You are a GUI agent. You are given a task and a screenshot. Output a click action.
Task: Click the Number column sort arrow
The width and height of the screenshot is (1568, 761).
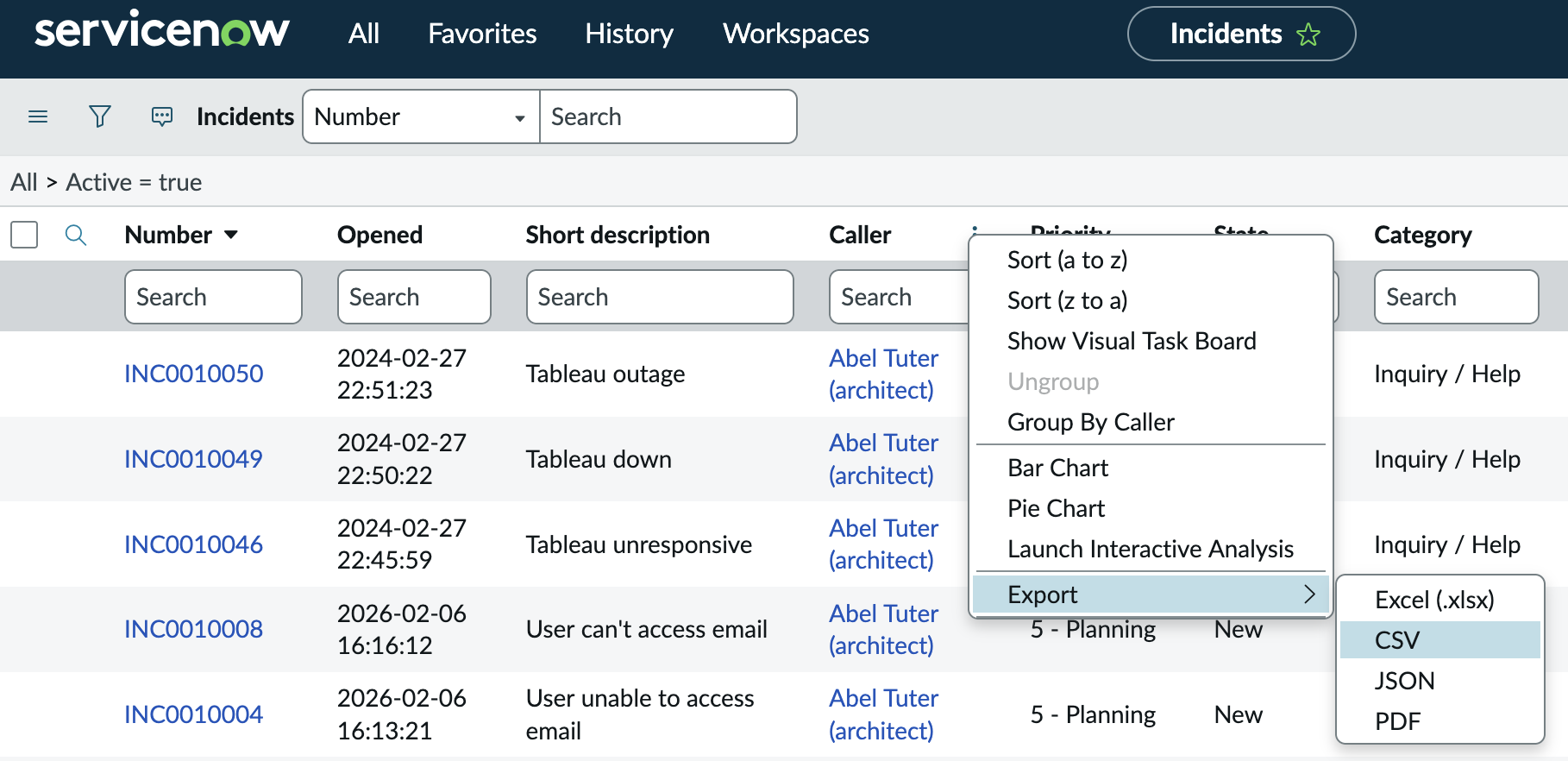(231, 235)
